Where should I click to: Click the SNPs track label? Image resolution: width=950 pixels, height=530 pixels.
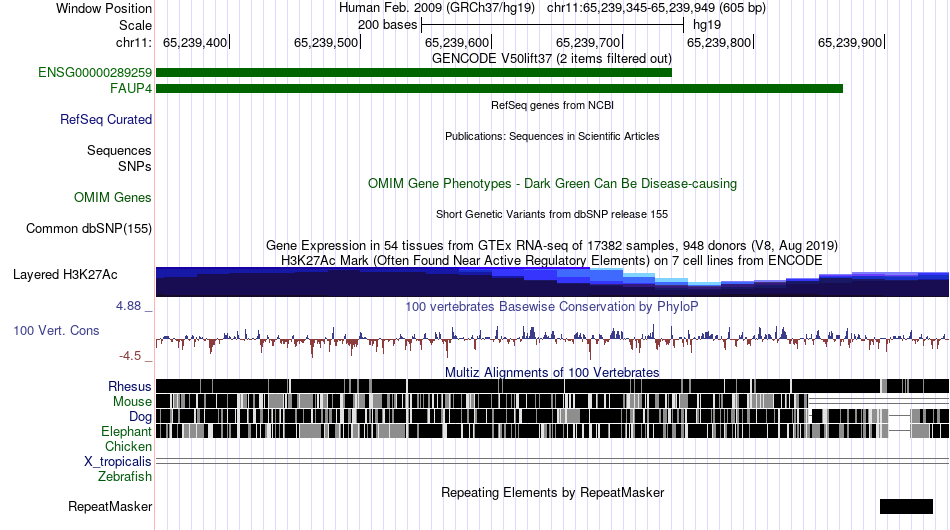135,166
